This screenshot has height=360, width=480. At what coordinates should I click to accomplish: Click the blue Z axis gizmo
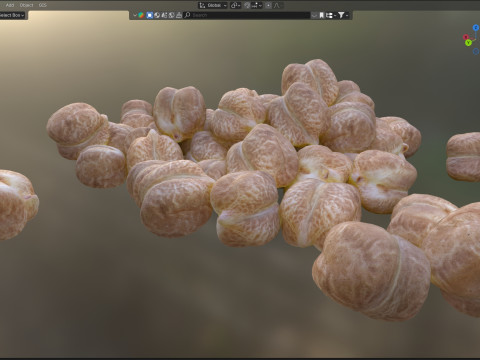[476, 28]
